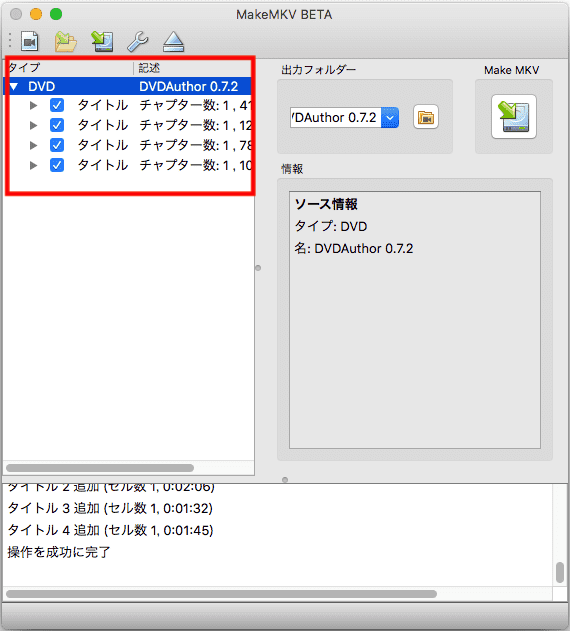
Task: Click the horizontal splitter handle above log
Action: click(285, 480)
